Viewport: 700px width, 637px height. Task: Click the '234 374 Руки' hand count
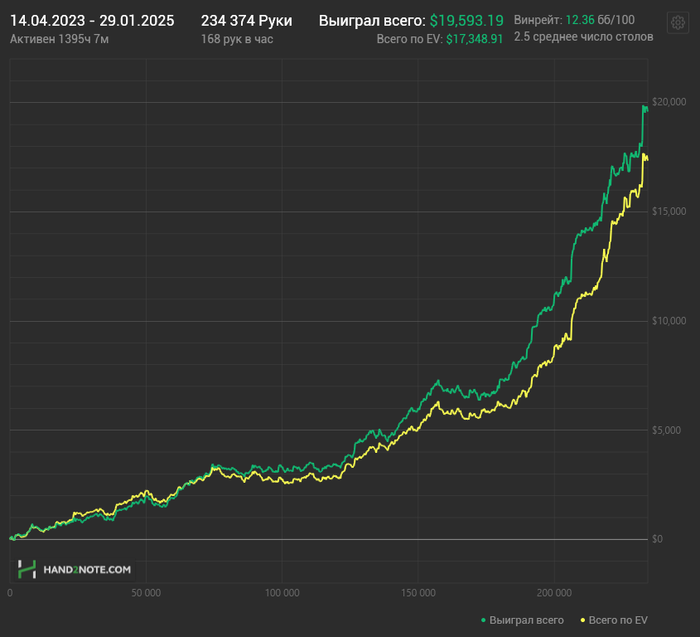pyautogui.click(x=246, y=21)
